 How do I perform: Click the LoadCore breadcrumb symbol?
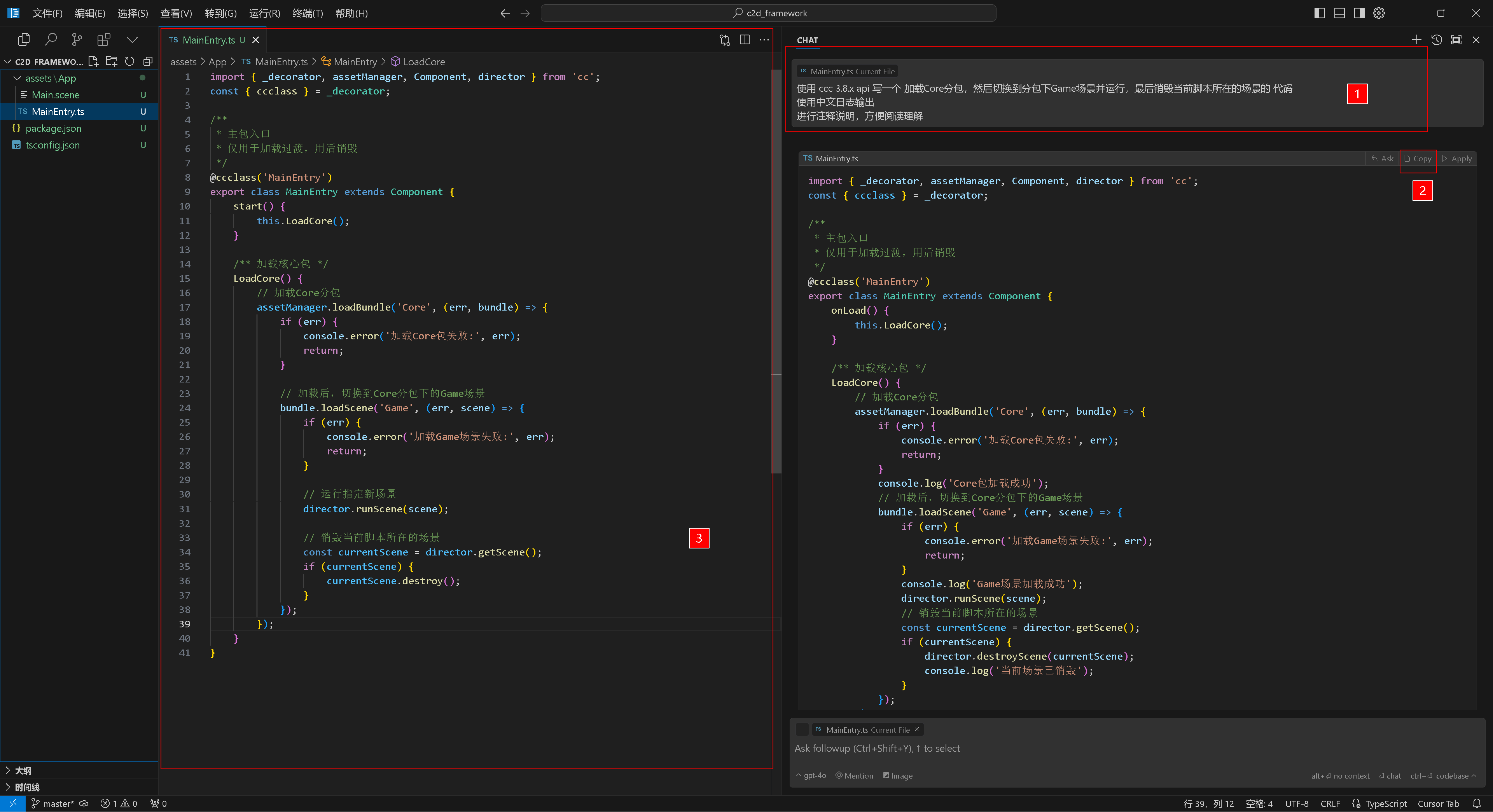click(x=418, y=61)
